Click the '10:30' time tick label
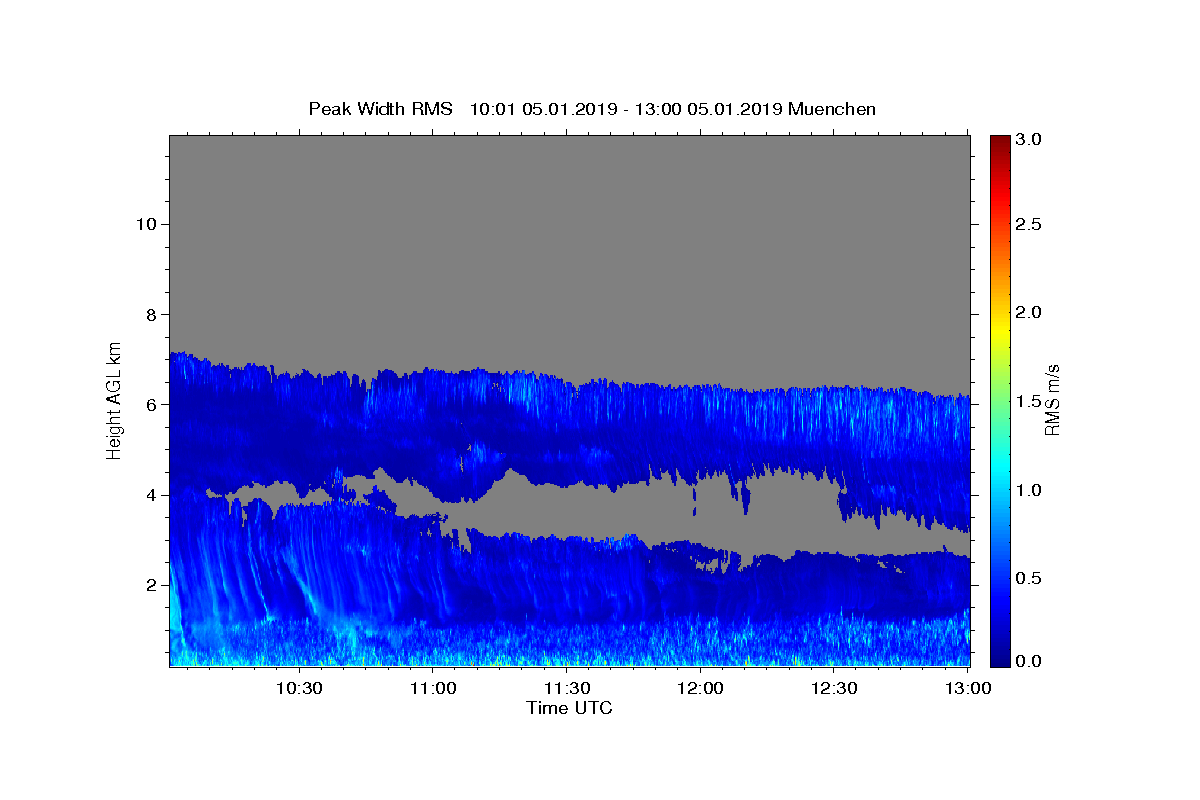1200x800 pixels. [299, 689]
